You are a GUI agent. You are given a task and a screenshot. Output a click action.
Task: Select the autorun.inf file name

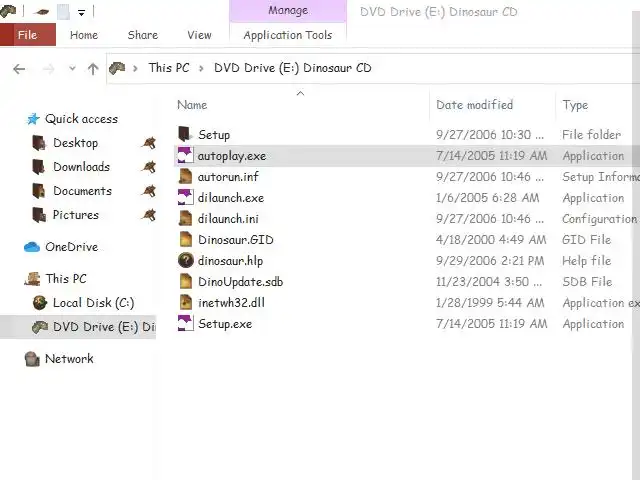pos(228,177)
